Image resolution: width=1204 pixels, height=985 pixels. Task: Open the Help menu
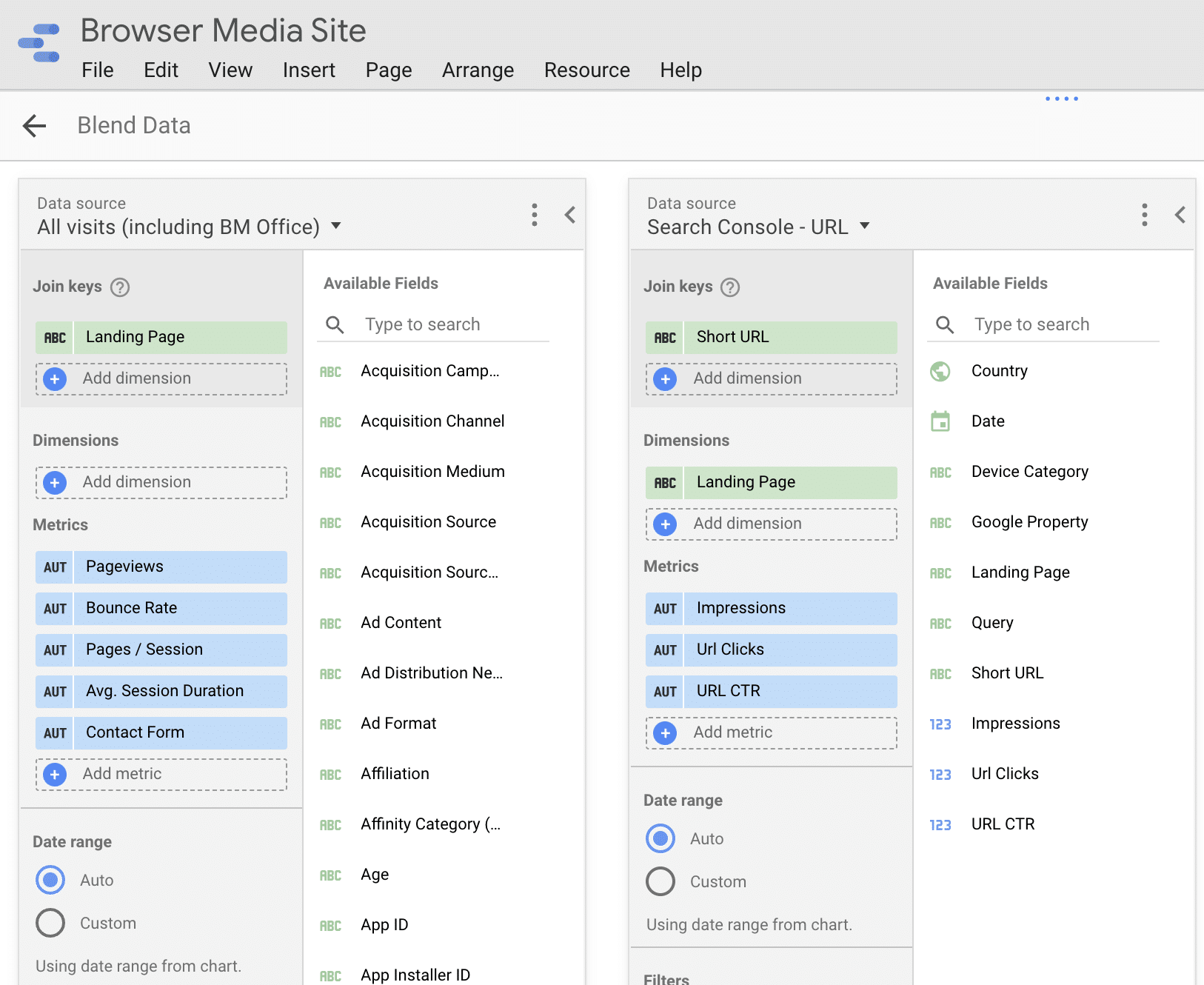pyautogui.click(x=681, y=70)
